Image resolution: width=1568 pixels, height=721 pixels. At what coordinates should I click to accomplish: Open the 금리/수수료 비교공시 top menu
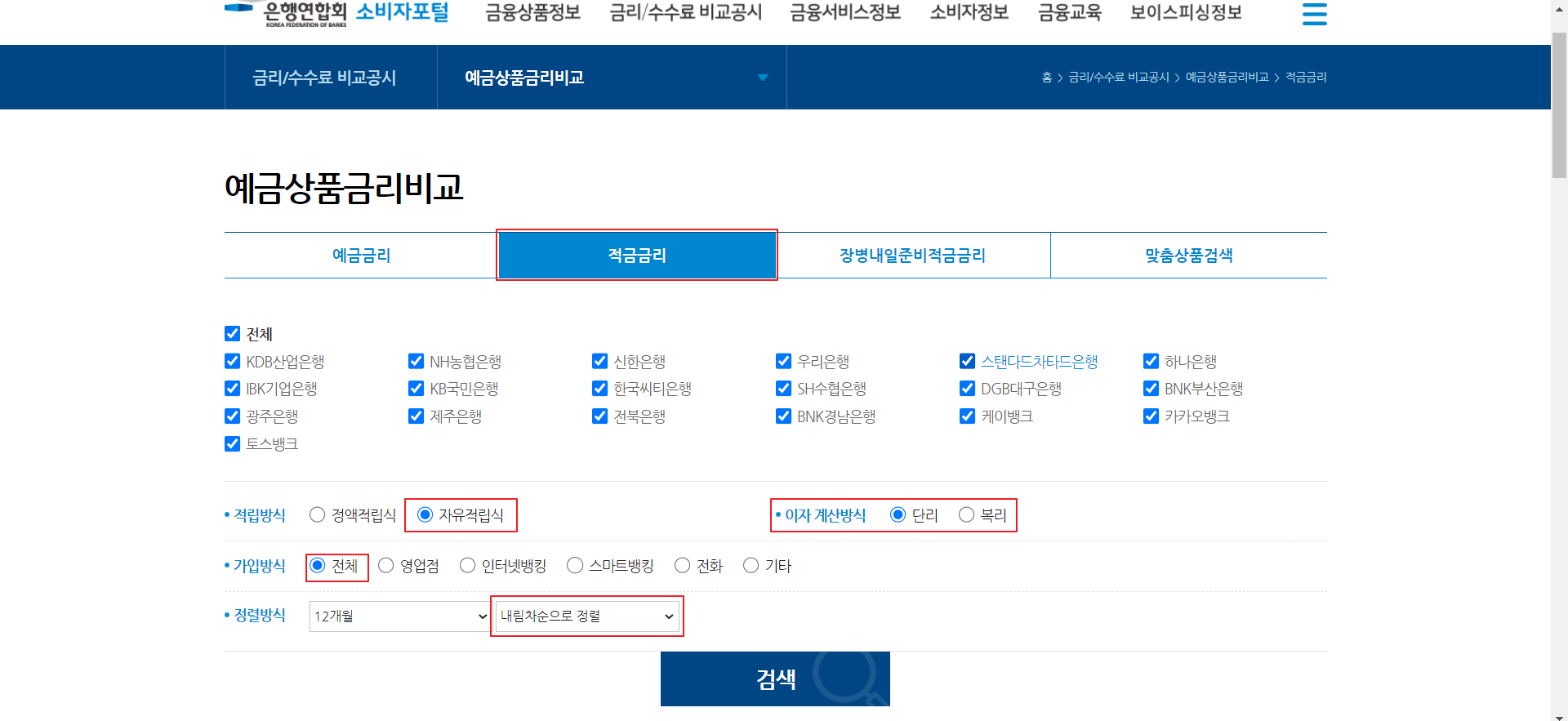[686, 12]
